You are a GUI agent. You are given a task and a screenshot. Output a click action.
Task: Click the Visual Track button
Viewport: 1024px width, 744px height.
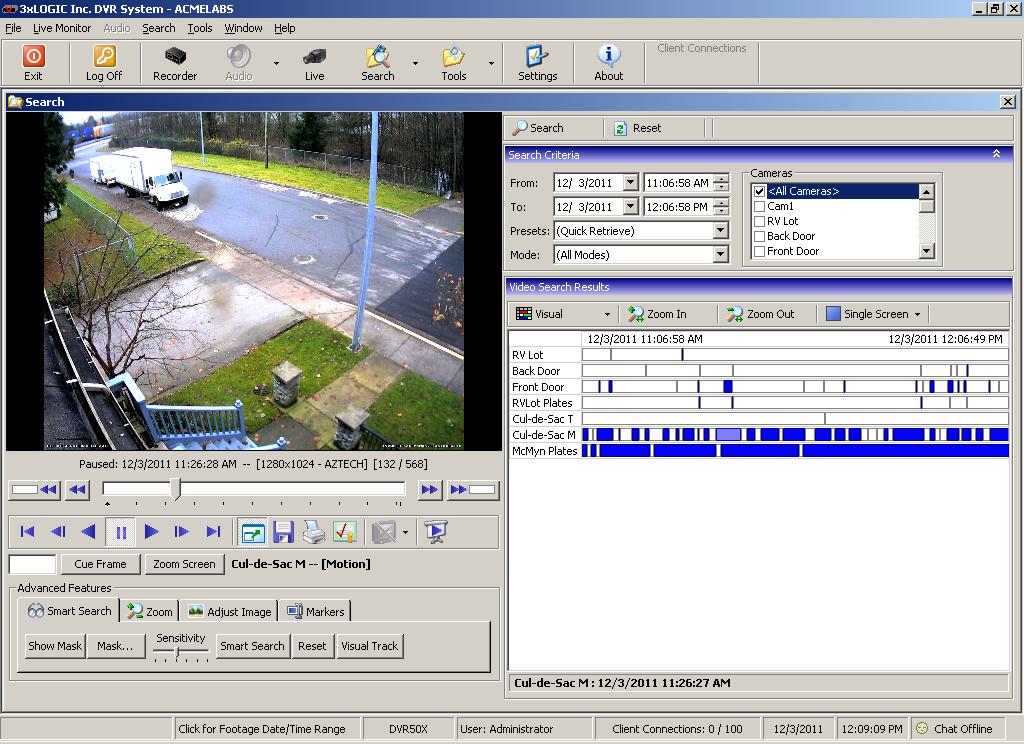pyautogui.click(x=369, y=646)
